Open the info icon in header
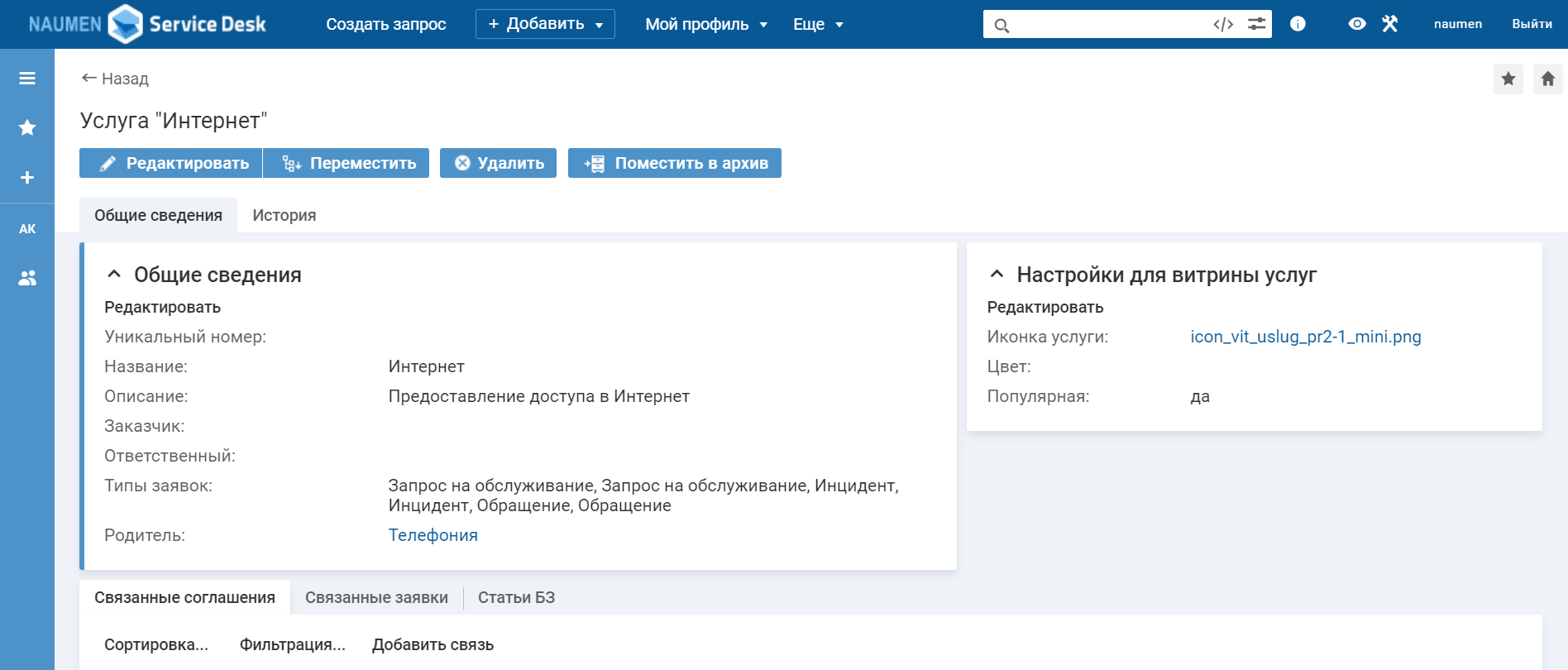This screenshot has height=670, width=1568. (x=1298, y=24)
